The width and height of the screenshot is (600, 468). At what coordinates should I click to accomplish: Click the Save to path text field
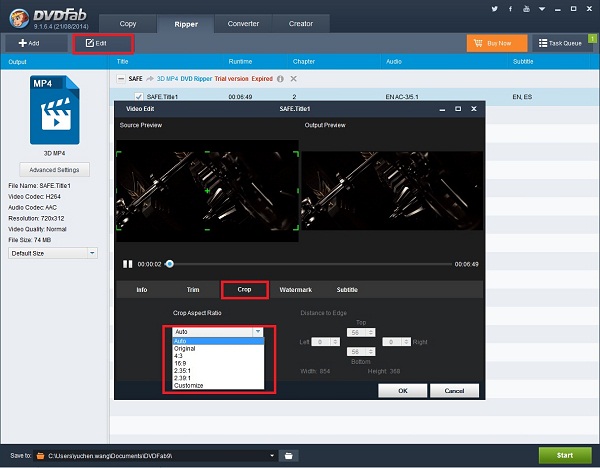click(x=156, y=455)
